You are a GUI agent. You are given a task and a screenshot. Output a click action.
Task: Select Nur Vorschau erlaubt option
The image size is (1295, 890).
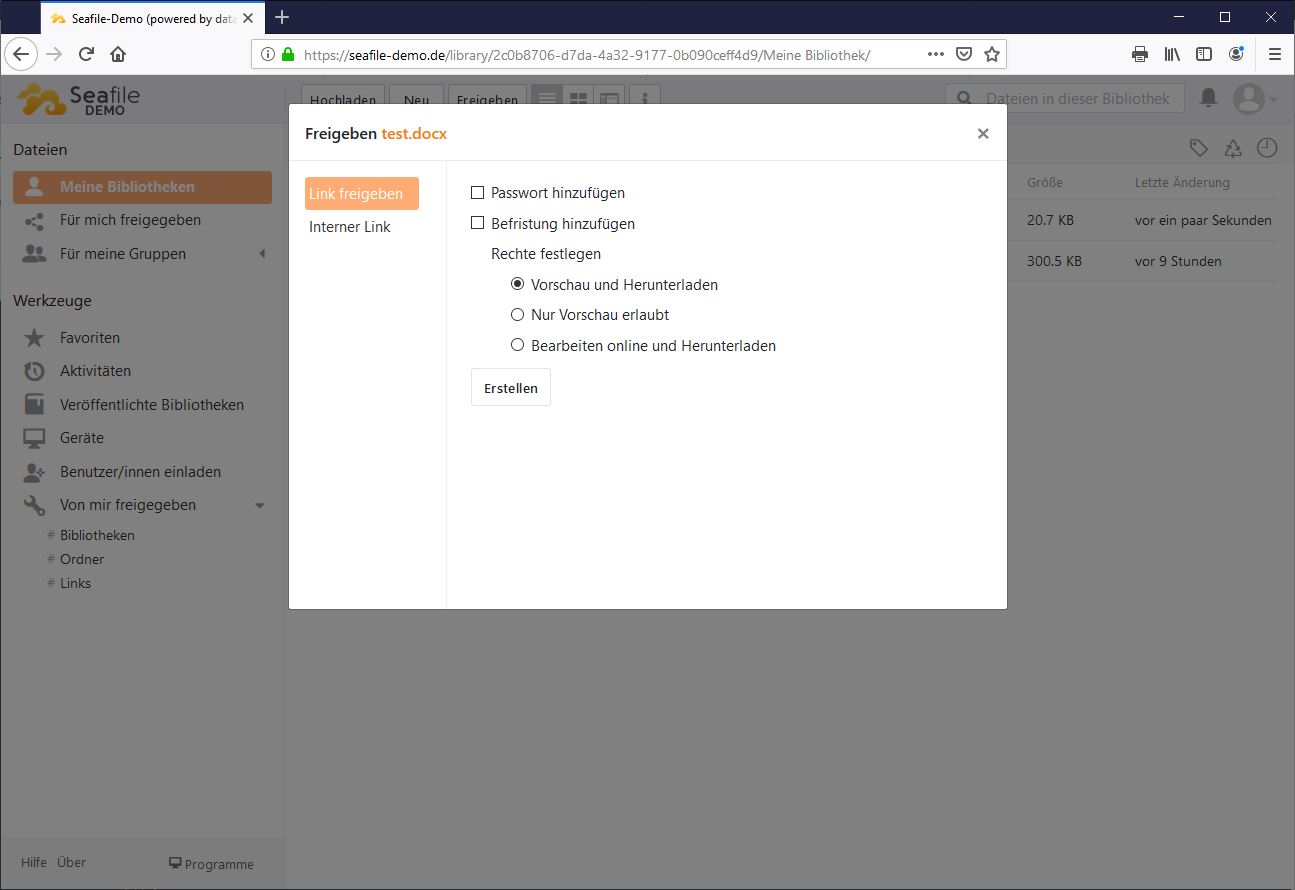pos(517,315)
